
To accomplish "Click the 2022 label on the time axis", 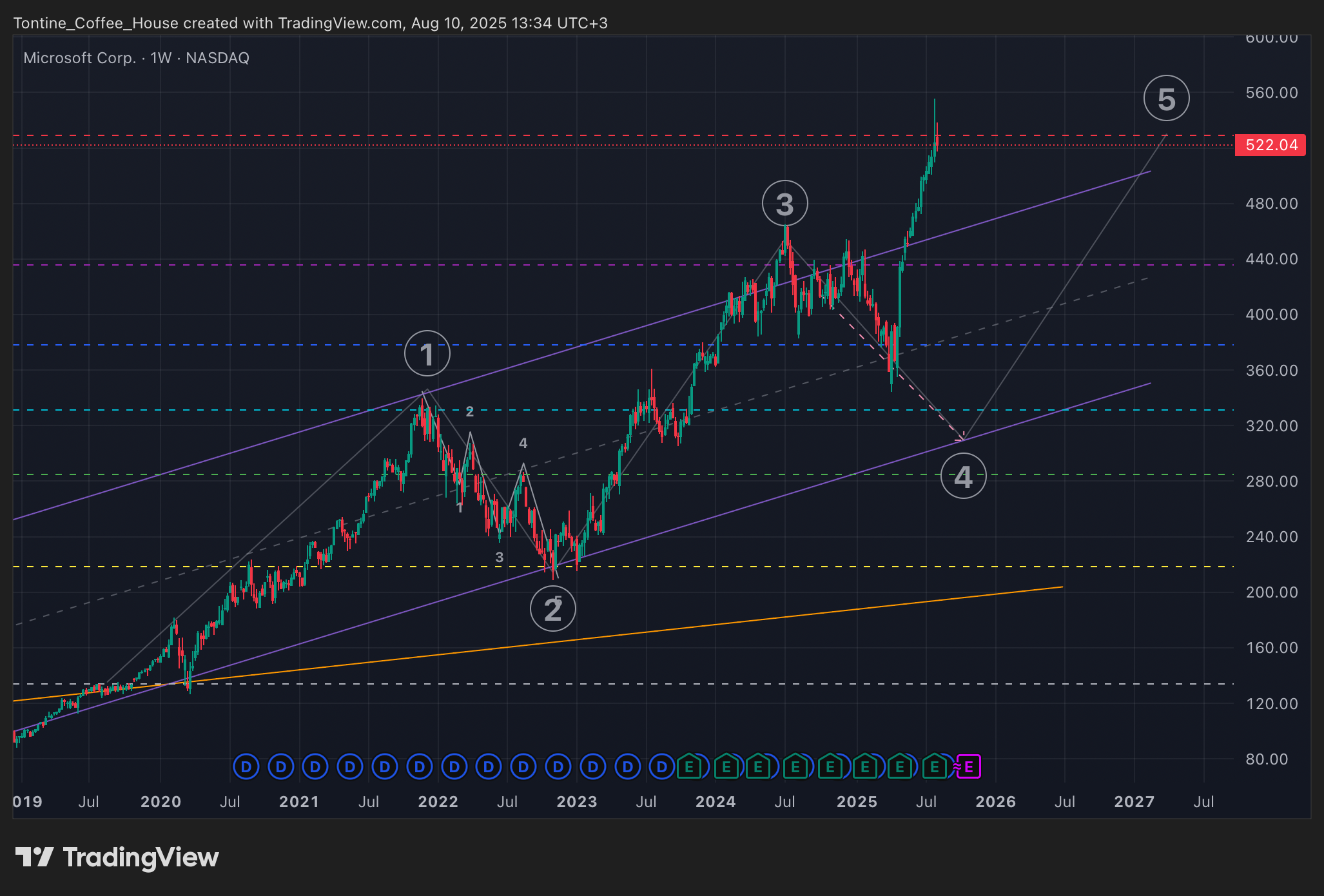I will (438, 802).
